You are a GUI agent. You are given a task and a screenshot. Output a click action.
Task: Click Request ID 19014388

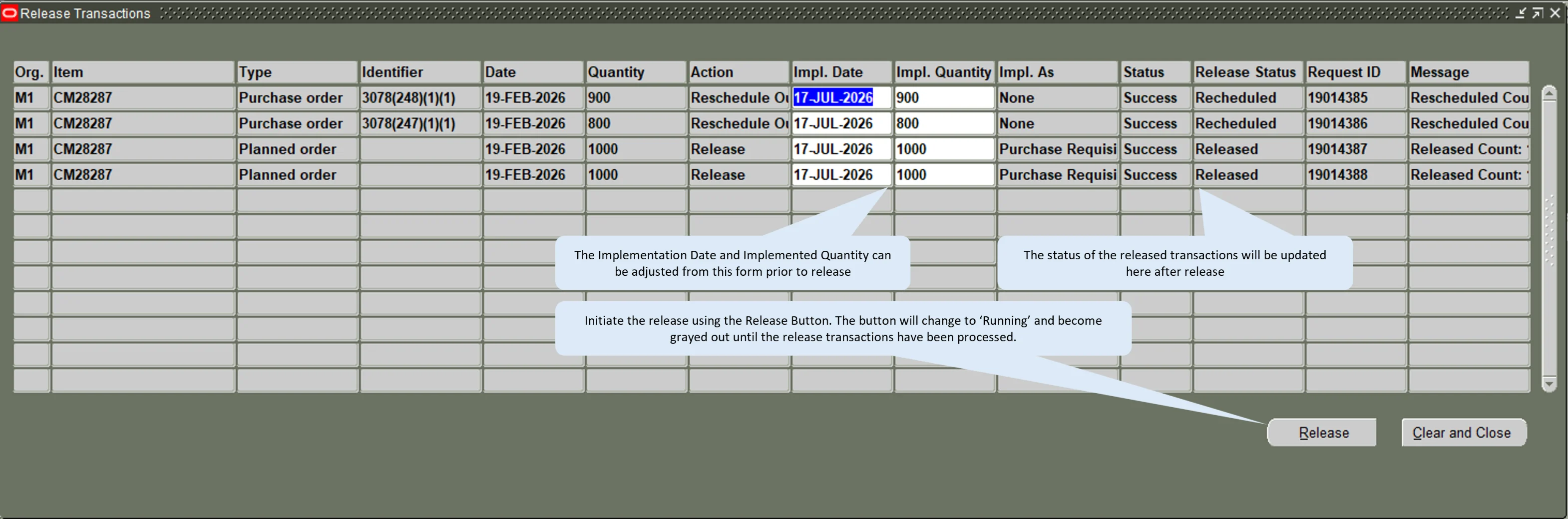coord(1356,174)
